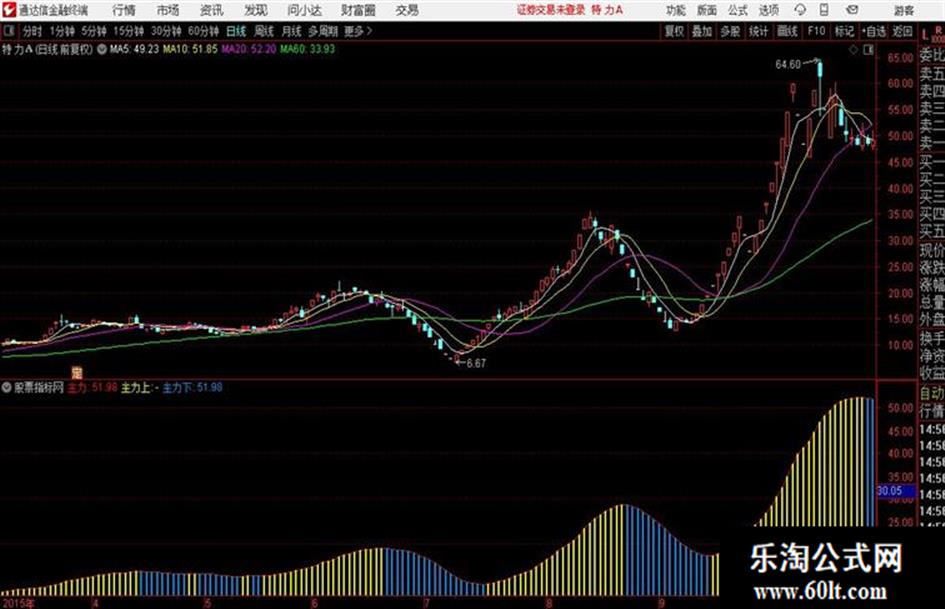
Task: Open the 选项 menu
Action: coord(769,10)
